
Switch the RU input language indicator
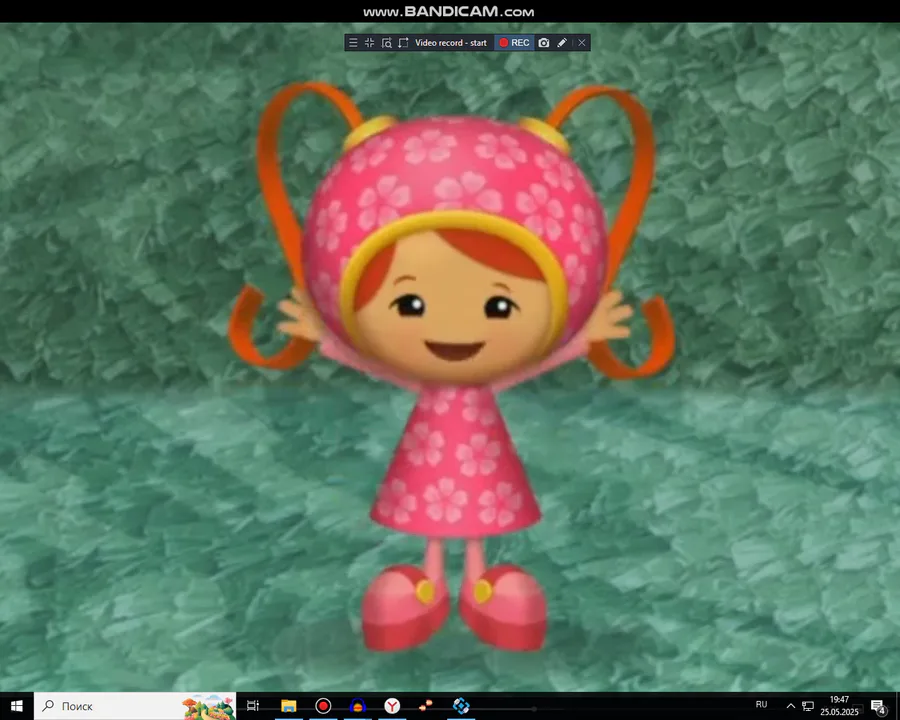click(761, 704)
